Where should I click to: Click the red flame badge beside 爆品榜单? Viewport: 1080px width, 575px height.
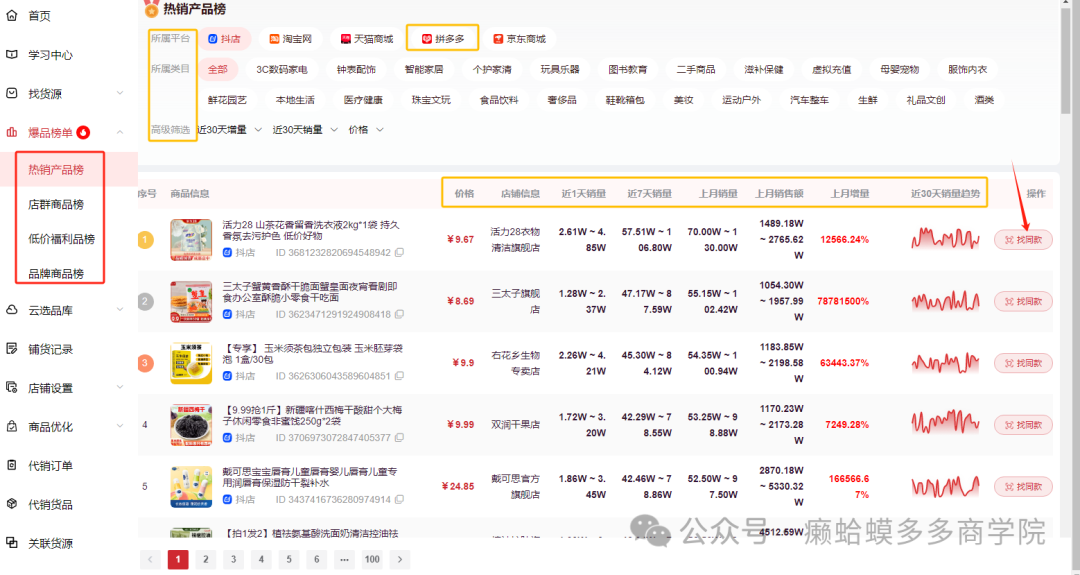[84, 132]
